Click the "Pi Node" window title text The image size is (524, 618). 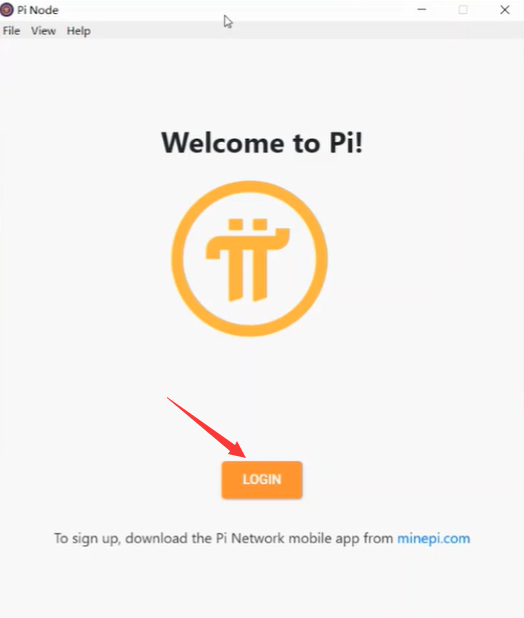click(x=38, y=10)
